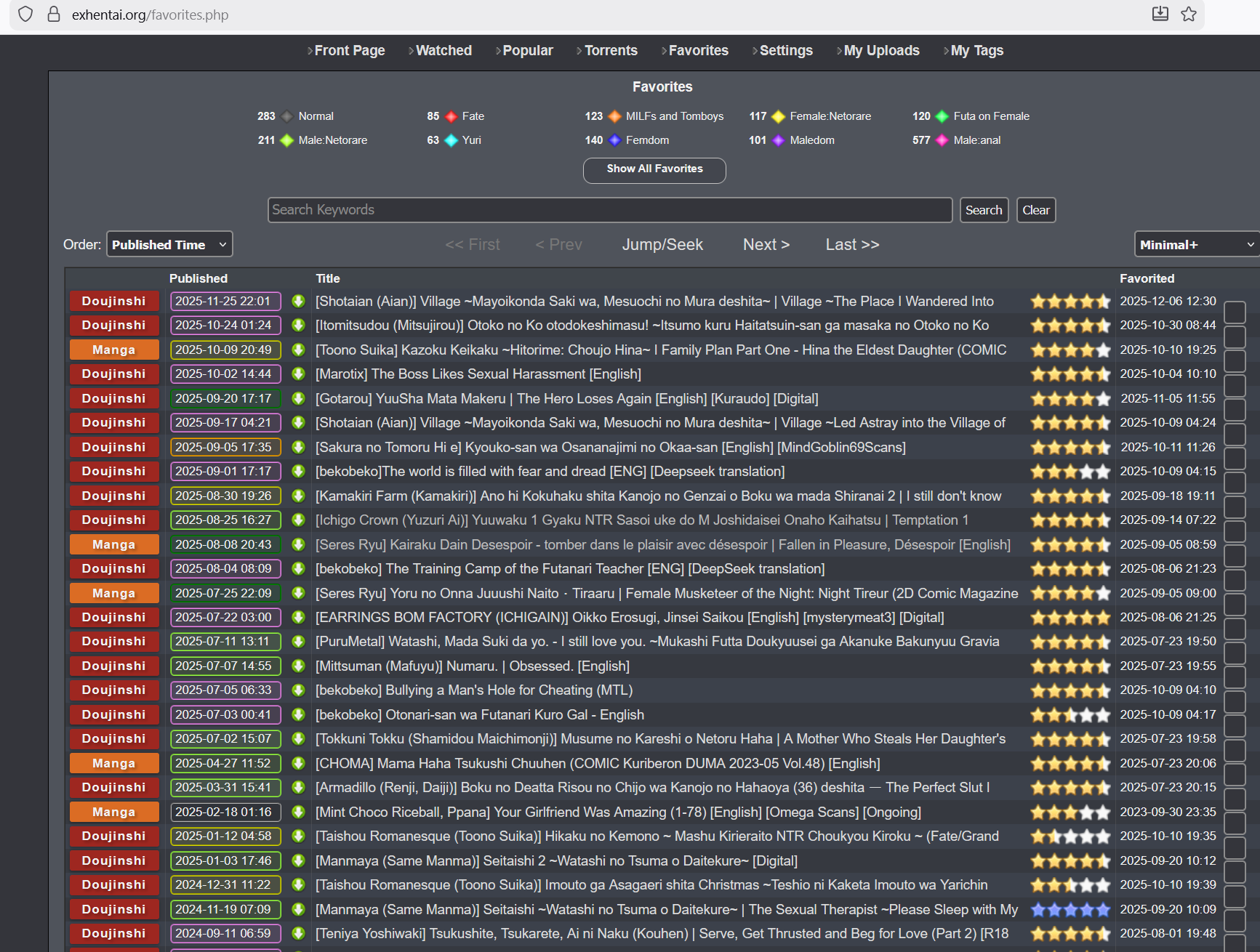1260x952 pixels.
Task: Click the Search Keywords input field
Action: point(610,210)
